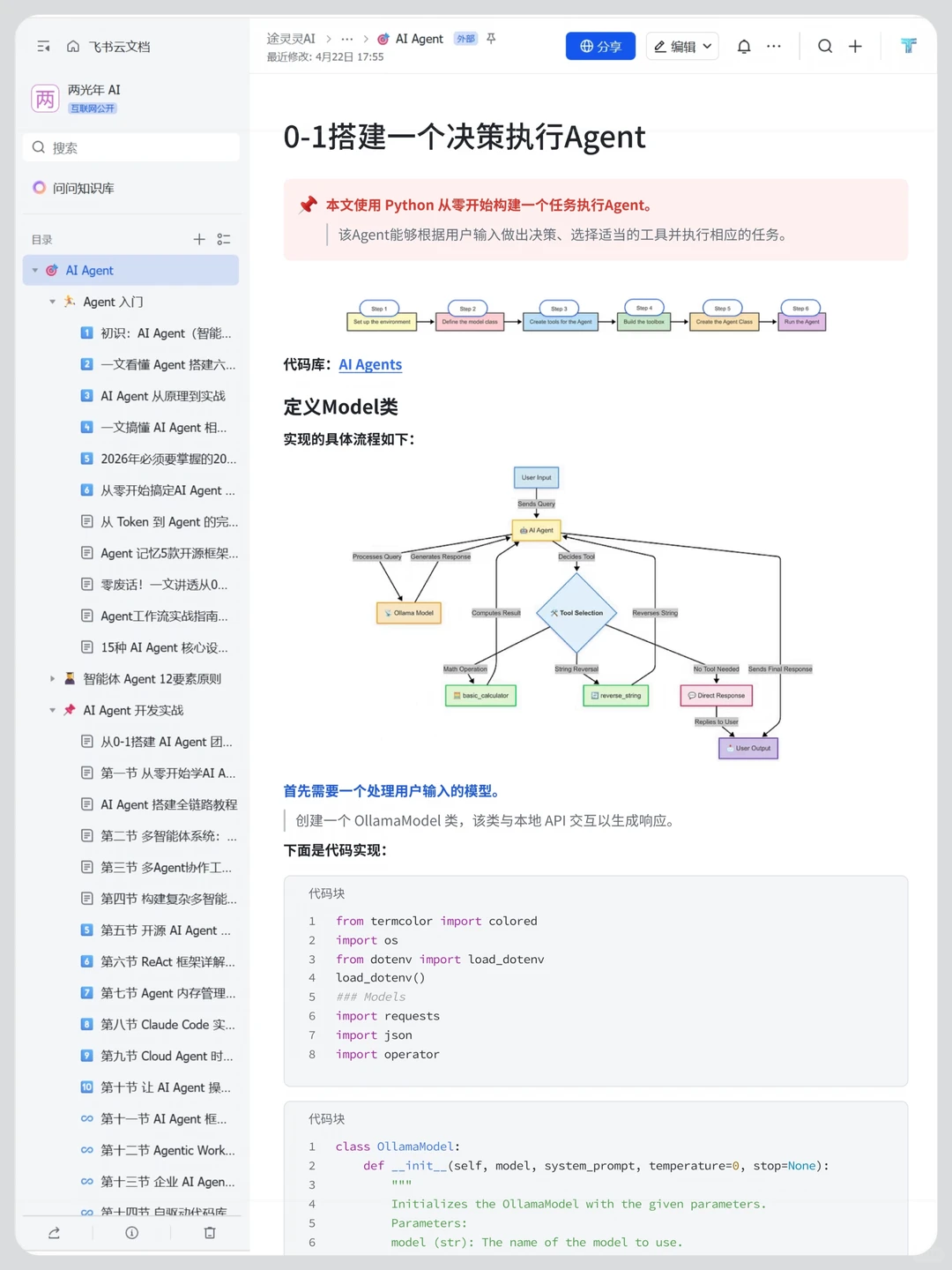The image size is (952, 1270).
Task: Go to 途灵灵AI breadcrumb
Action: [x=291, y=39]
